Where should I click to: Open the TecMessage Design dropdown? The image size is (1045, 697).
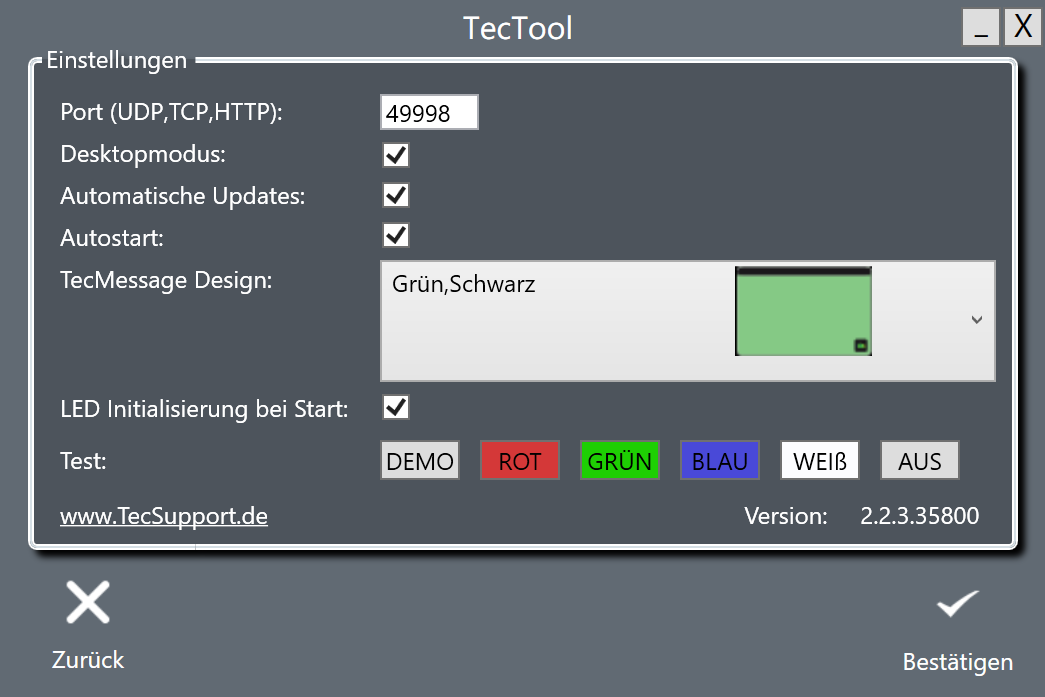688,321
